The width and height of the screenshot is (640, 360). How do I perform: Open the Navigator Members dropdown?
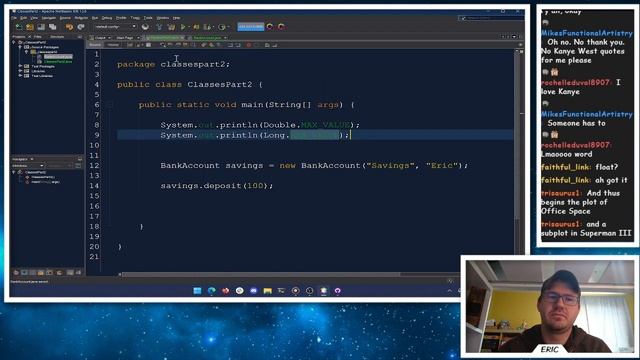(x=28, y=166)
